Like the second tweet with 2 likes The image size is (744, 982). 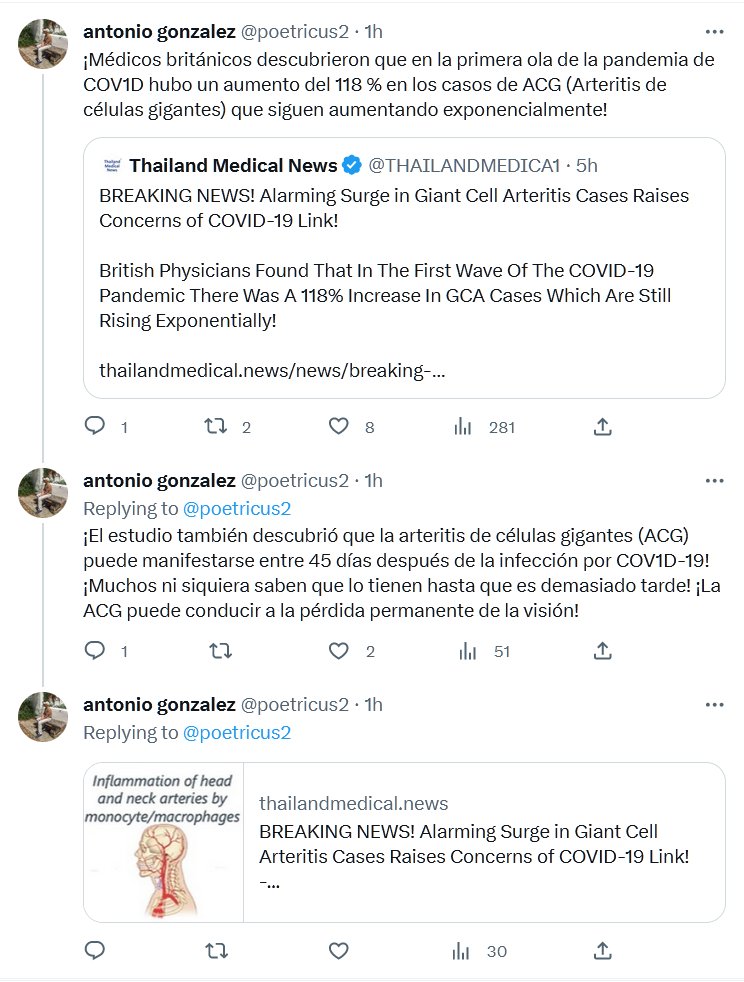pyautogui.click(x=339, y=651)
